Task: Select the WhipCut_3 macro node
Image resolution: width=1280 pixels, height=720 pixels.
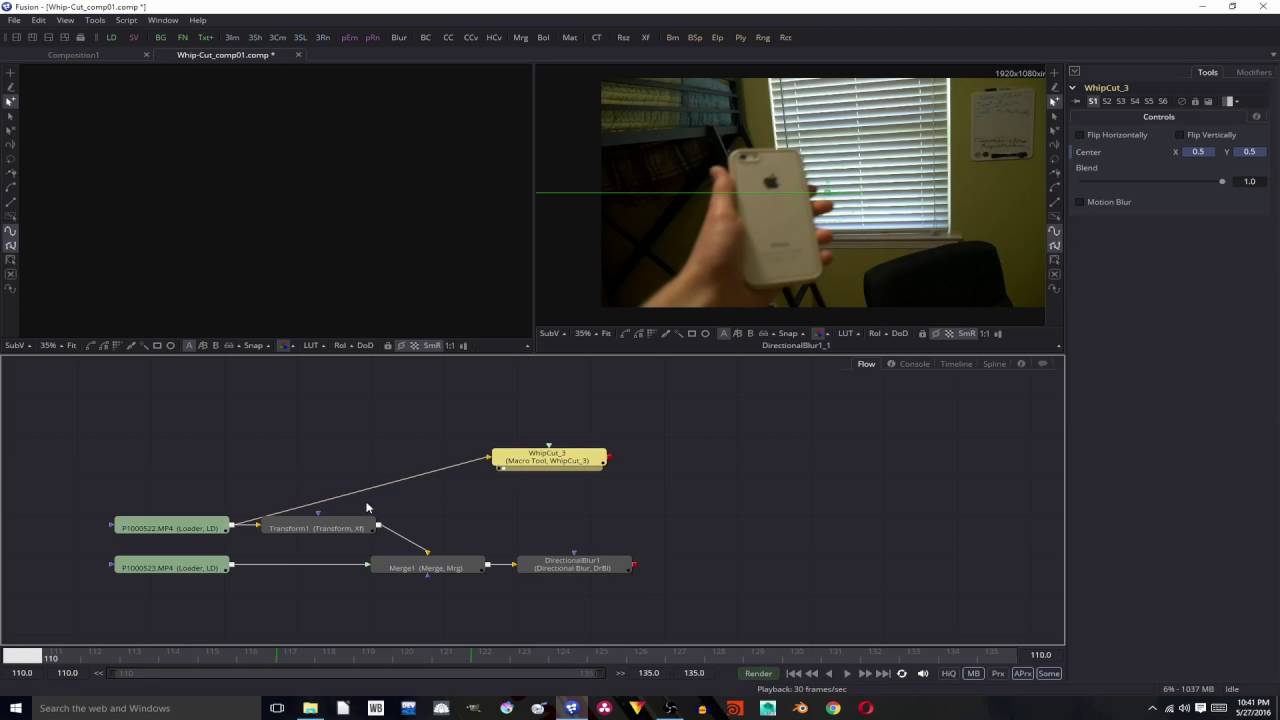Action: tap(548, 457)
